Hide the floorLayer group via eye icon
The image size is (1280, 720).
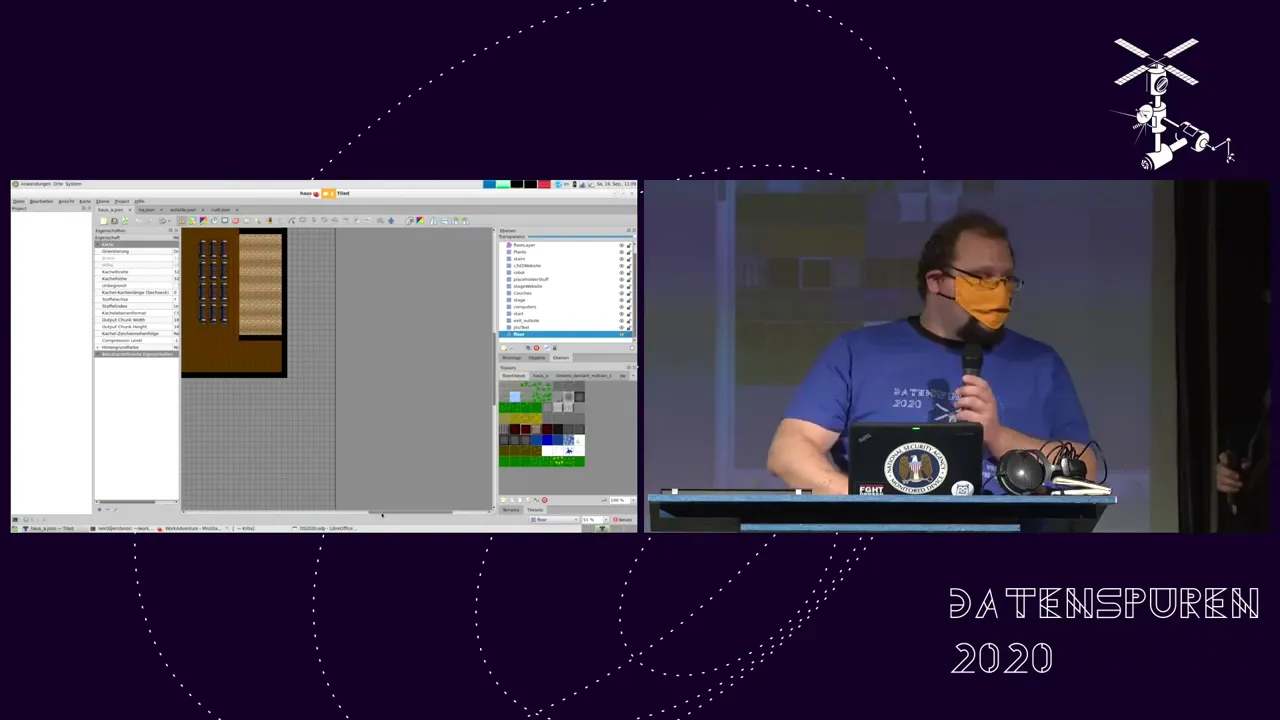[621, 245]
